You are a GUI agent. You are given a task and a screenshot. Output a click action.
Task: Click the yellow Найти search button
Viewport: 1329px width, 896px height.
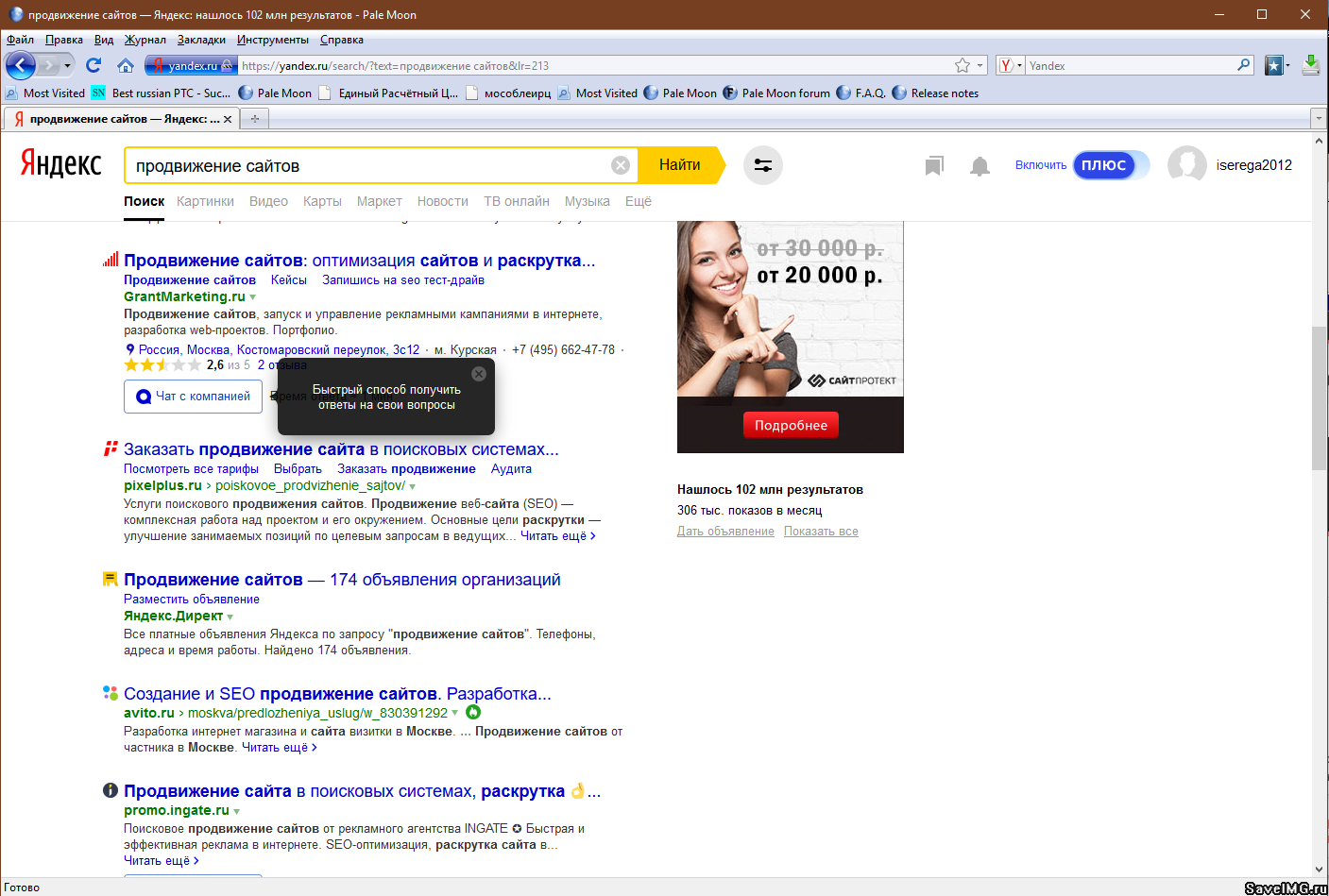pos(681,165)
